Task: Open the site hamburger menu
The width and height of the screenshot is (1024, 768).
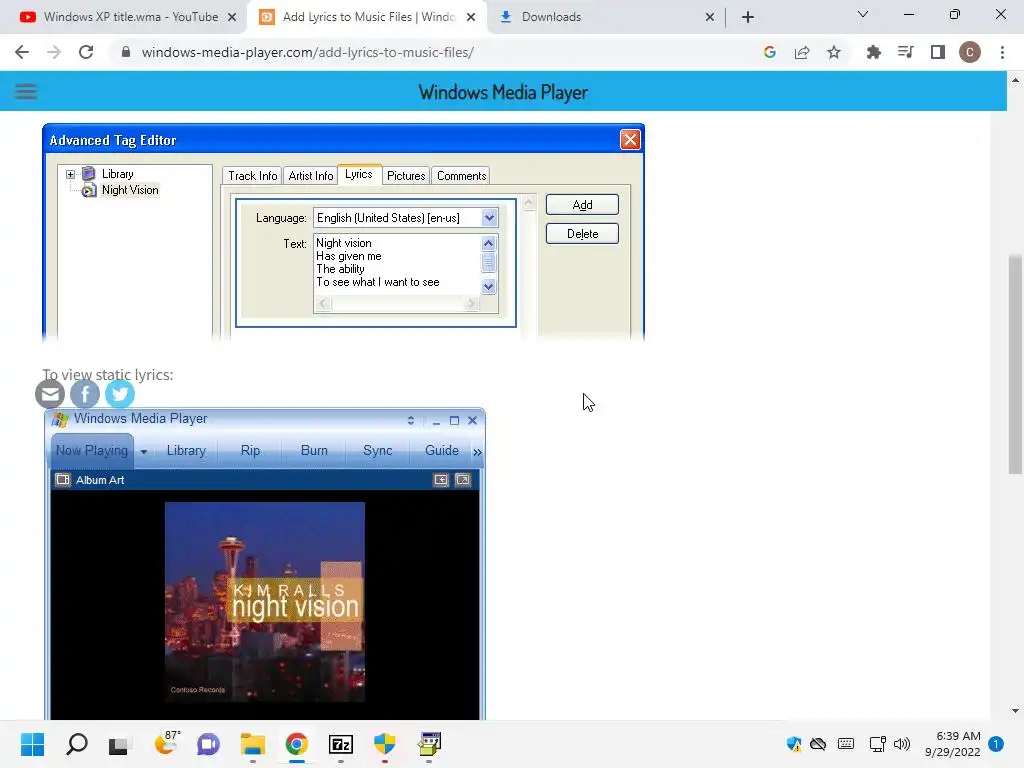Action: click(x=26, y=91)
